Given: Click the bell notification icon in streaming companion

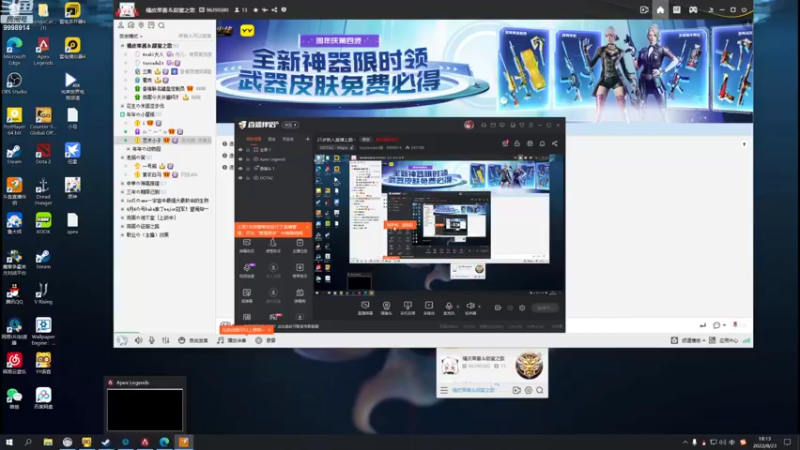Looking at the screenshot, I should click(542, 143).
